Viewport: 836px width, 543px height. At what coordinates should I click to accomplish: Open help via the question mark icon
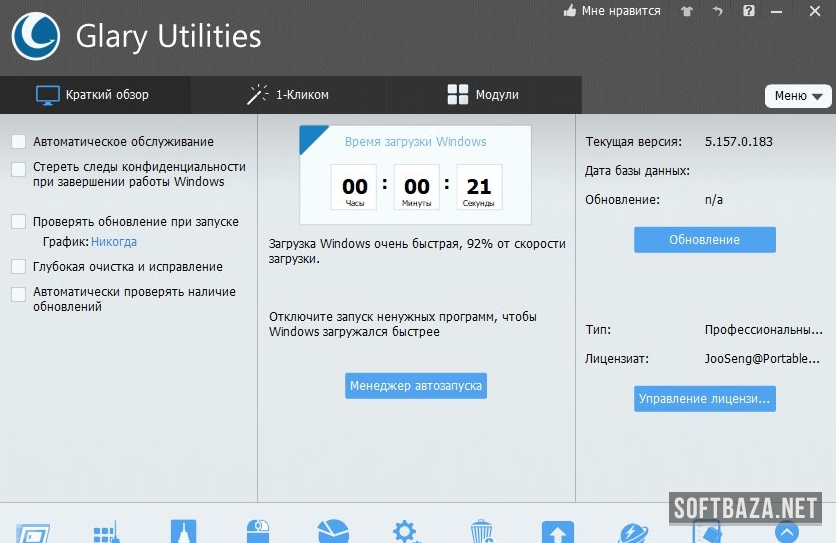[749, 11]
